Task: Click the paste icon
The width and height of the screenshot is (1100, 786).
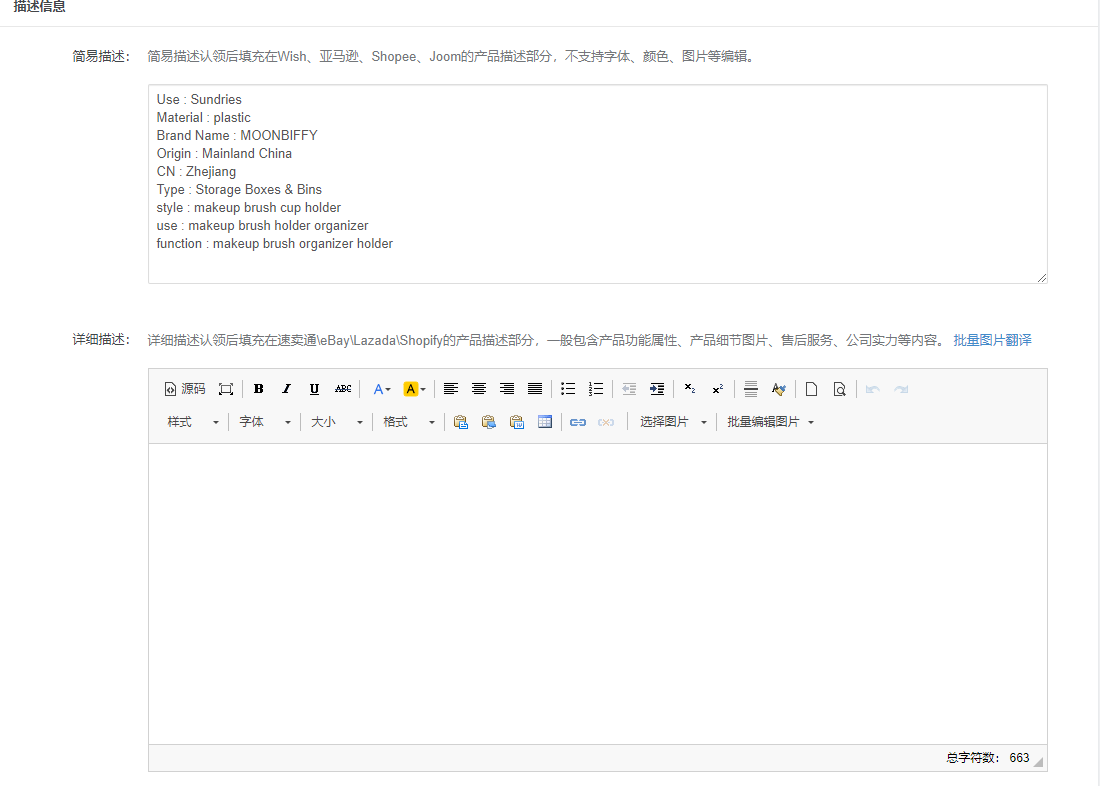Action: tap(461, 422)
